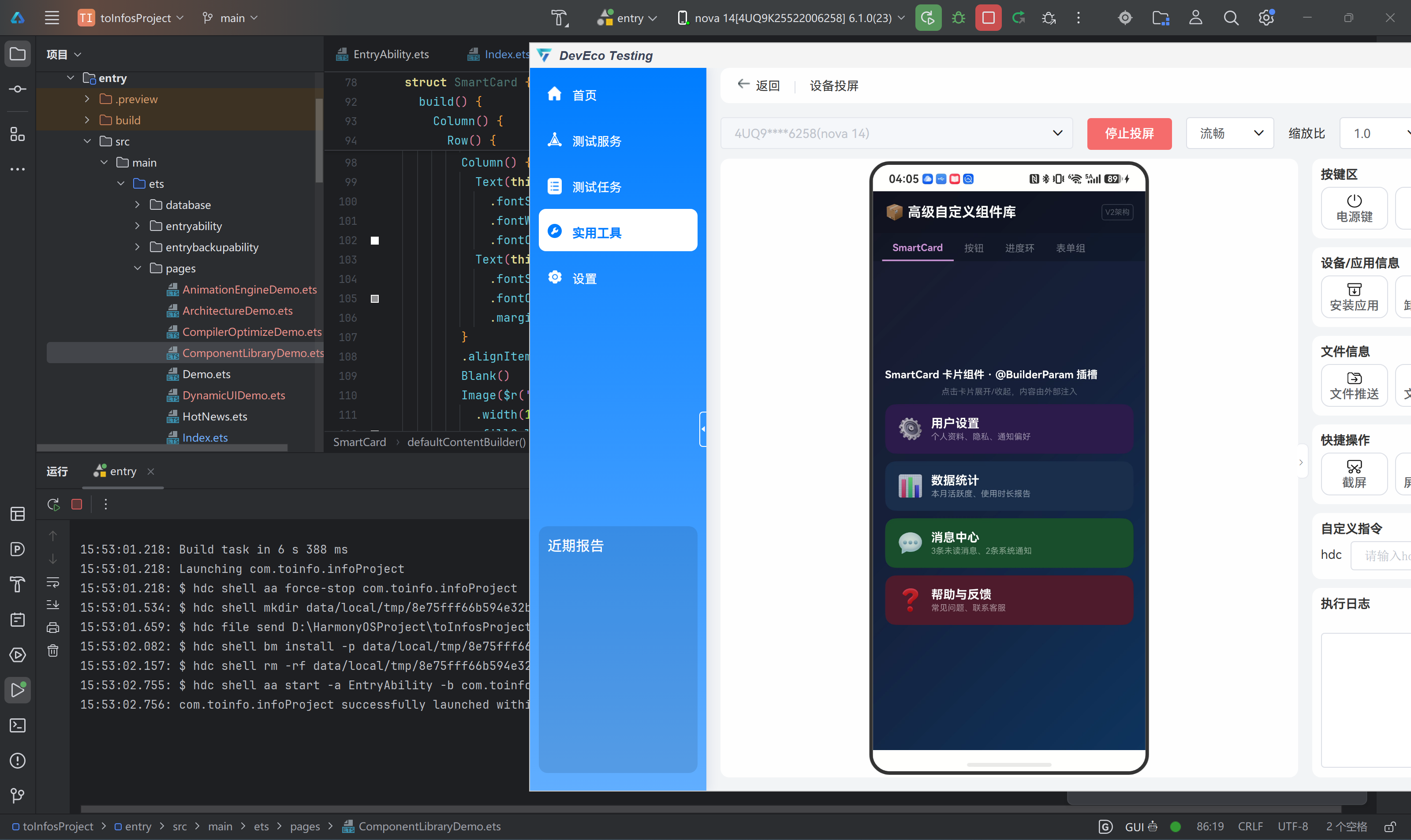Collapse the pages folder
1411x840 pixels.
[x=138, y=268]
